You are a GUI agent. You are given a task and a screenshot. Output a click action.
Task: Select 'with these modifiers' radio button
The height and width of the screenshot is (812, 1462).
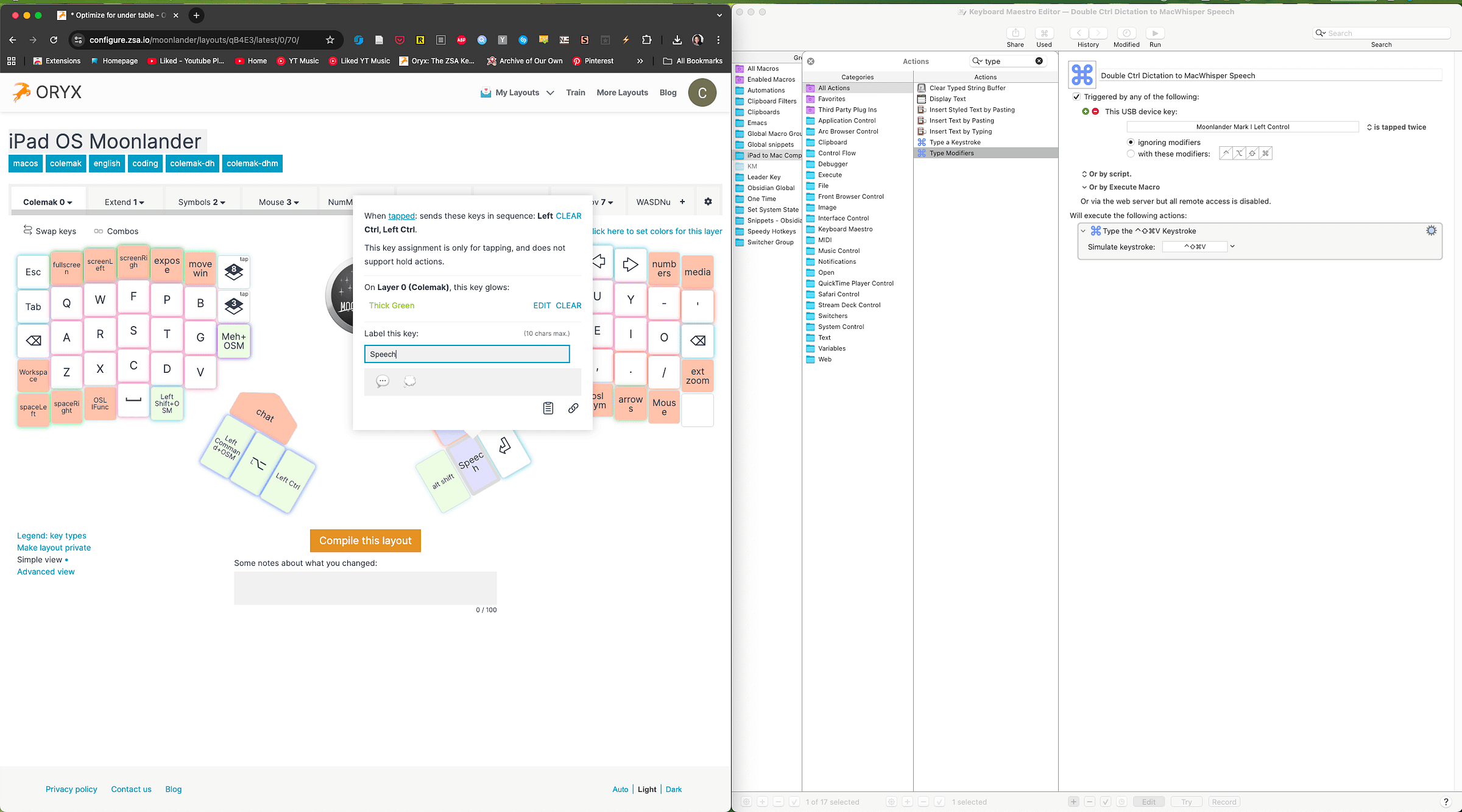point(1131,154)
